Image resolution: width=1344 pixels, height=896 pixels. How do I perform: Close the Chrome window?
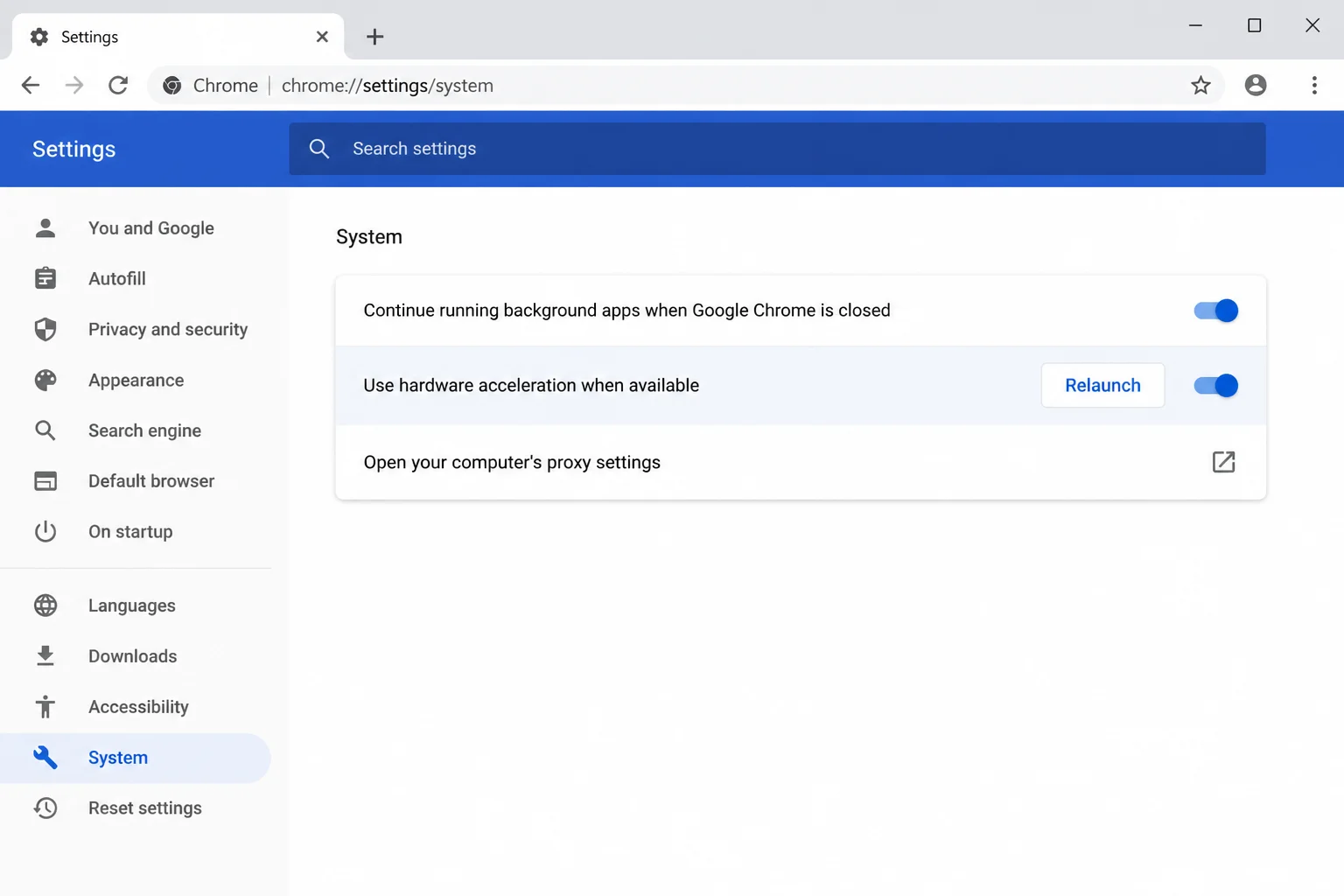[1312, 25]
